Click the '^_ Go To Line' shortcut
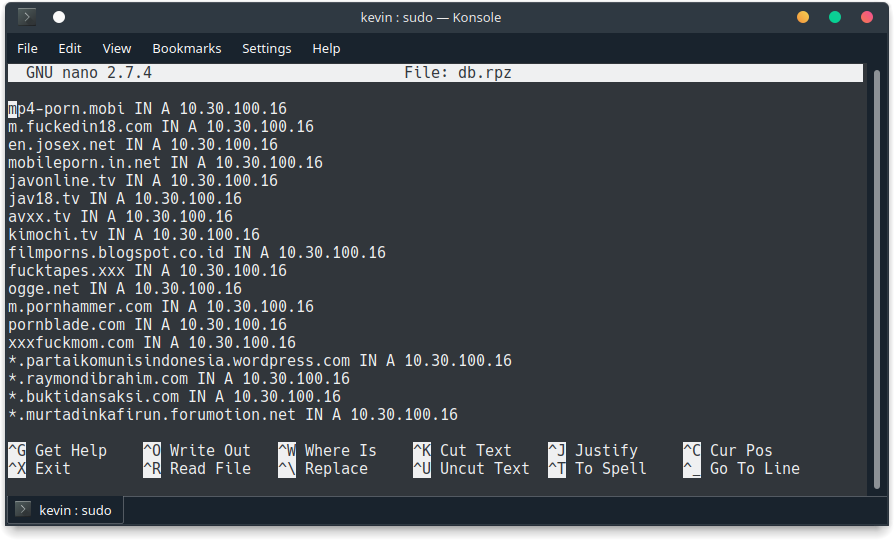This screenshot has width=894, height=540. pyautogui.click(x=741, y=469)
